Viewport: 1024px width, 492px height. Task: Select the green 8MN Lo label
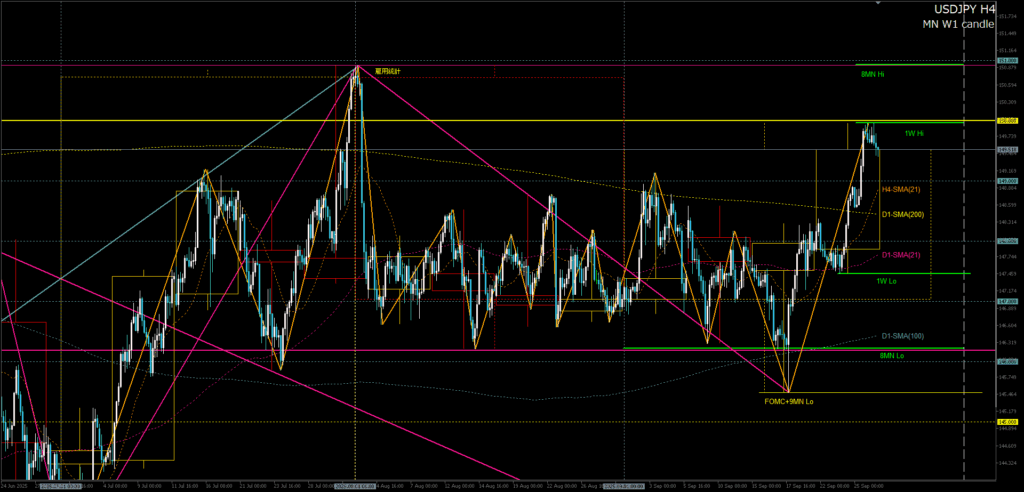click(892, 355)
